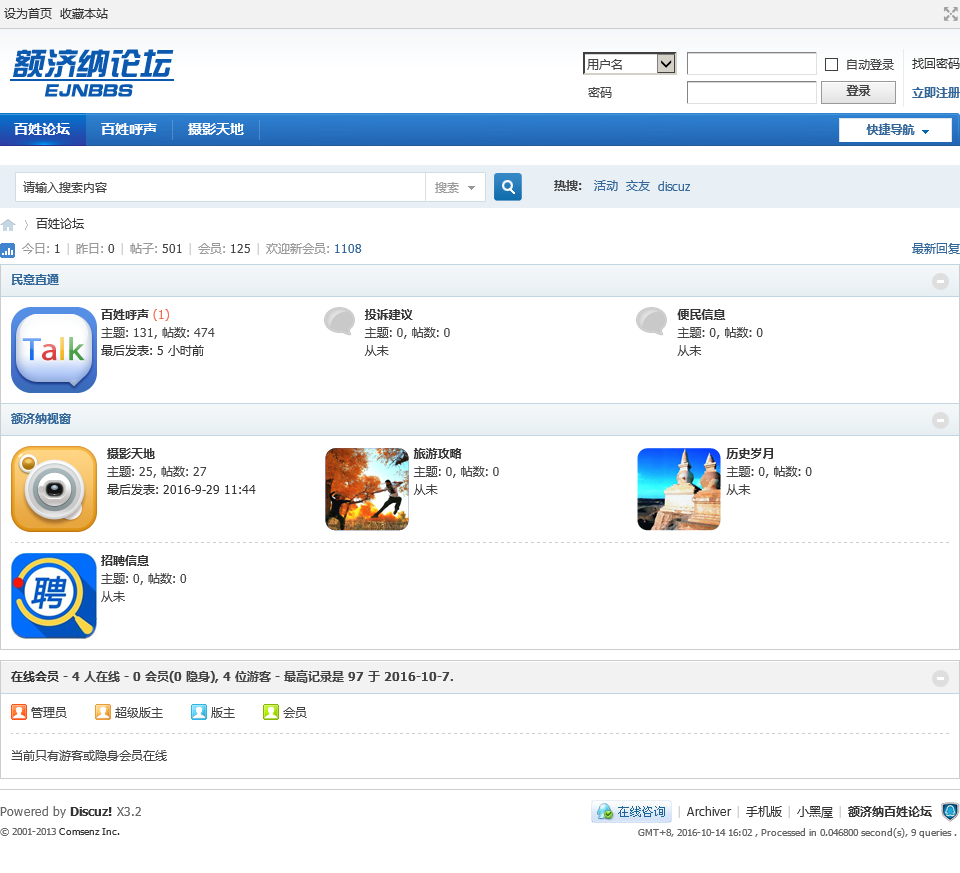Click the 民意直通 category heading
This screenshot has width=960, height=873.
[35, 280]
